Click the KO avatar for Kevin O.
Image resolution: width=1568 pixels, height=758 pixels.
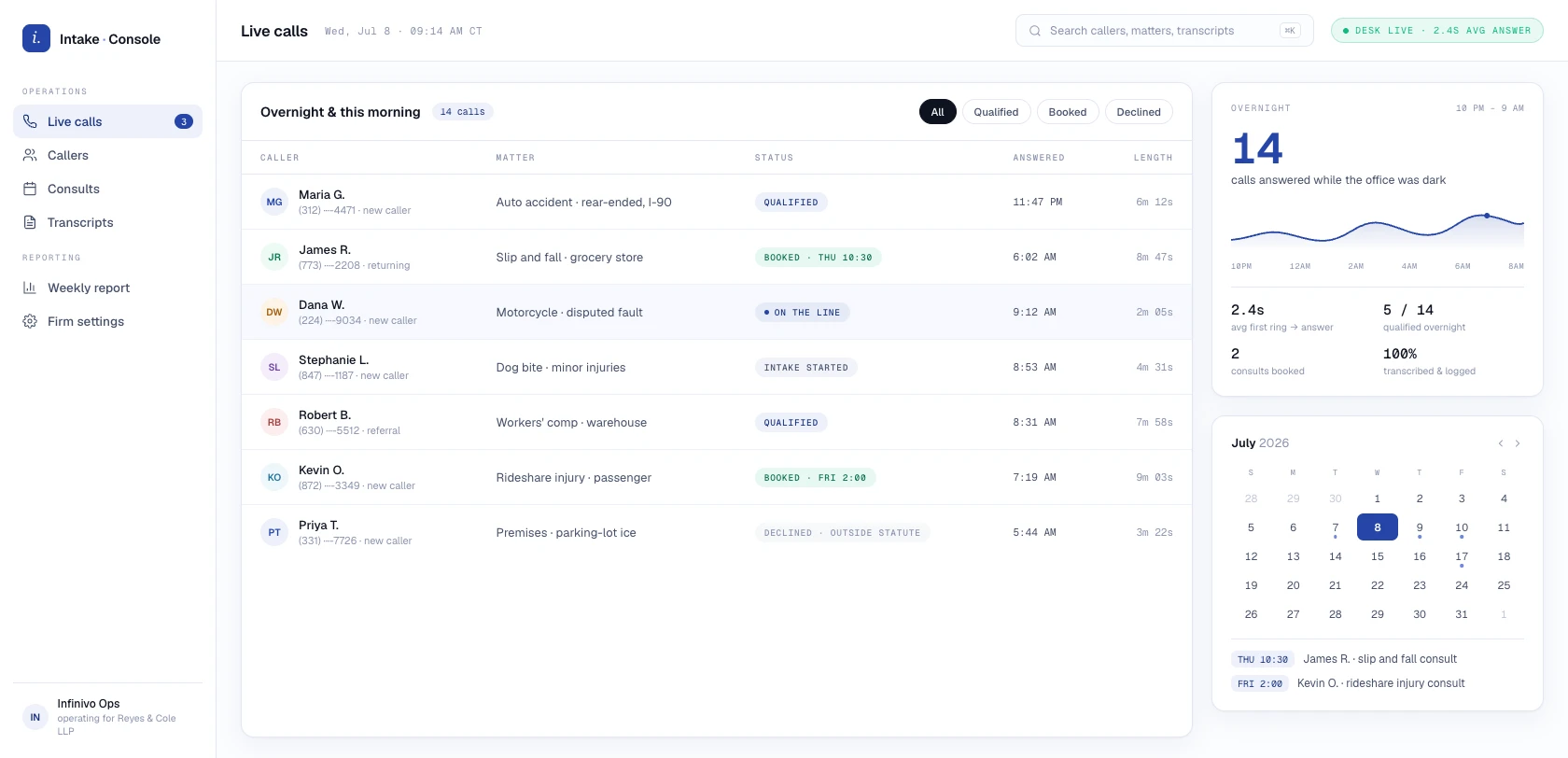click(x=274, y=477)
